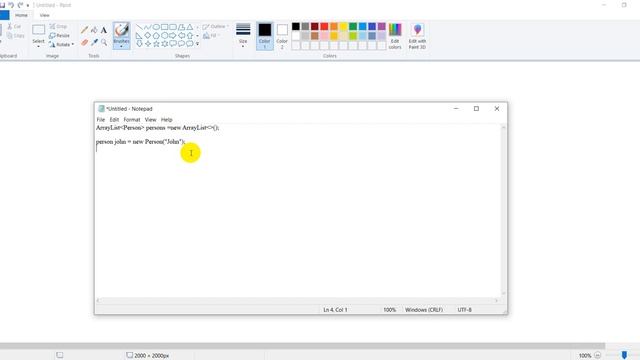The width and height of the screenshot is (640, 360).
Task: Open Notepad View menu
Action: (x=151, y=120)
